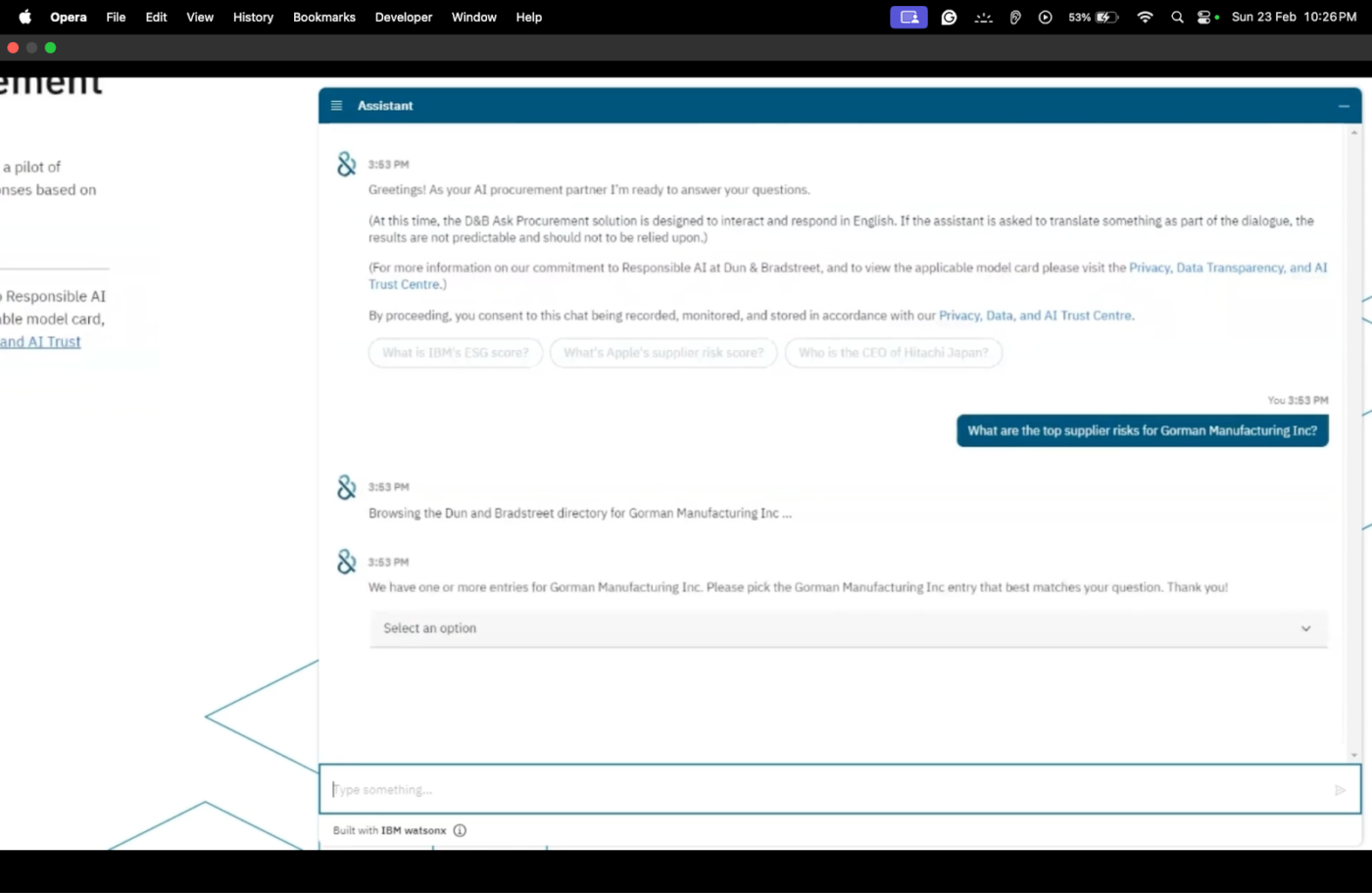Open the Developer menu
The height and width of the screenshot is (893, 1372).
click(x=404, y=17)
